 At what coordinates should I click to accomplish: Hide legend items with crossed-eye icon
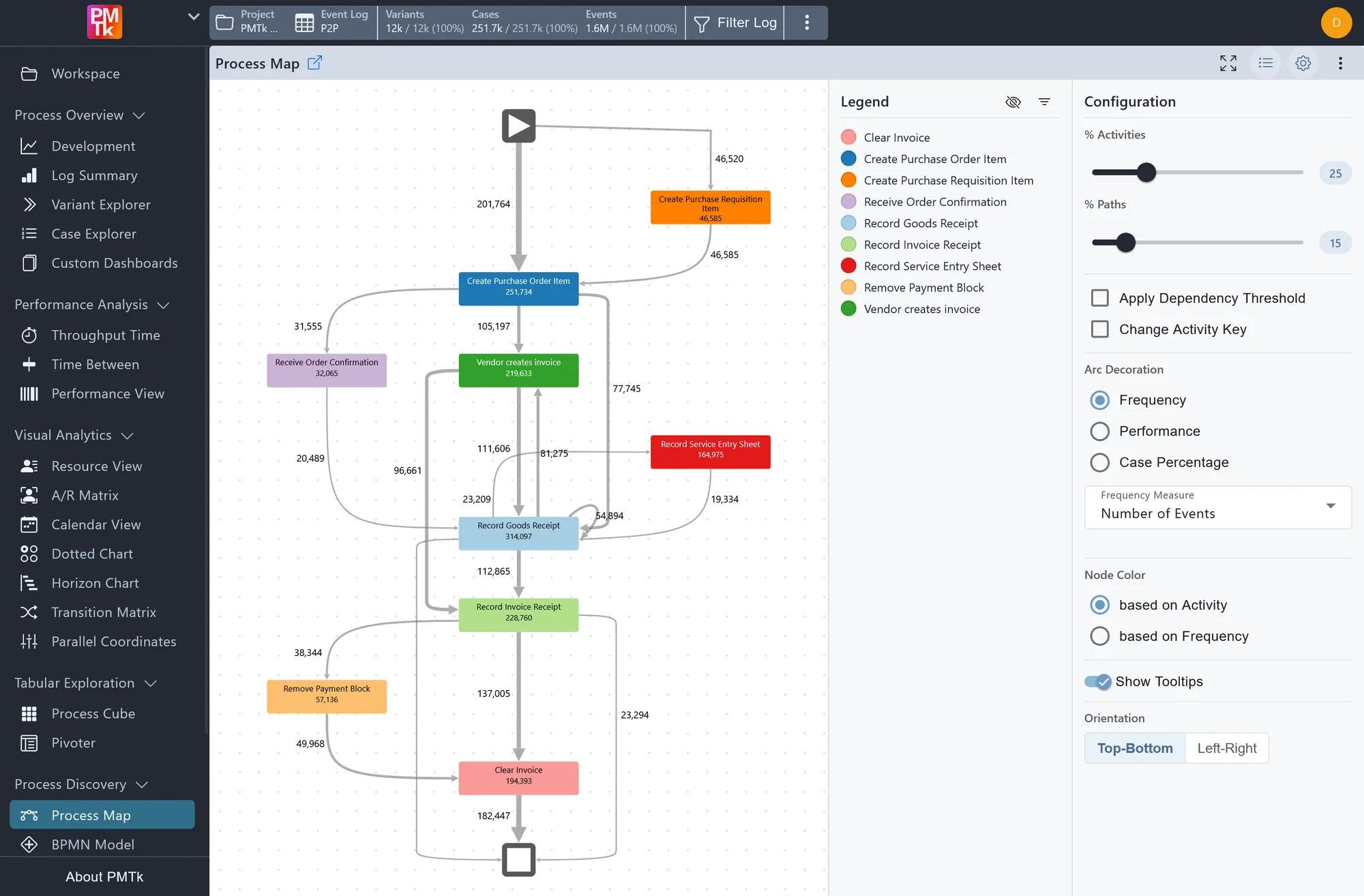pos(1013,102)
